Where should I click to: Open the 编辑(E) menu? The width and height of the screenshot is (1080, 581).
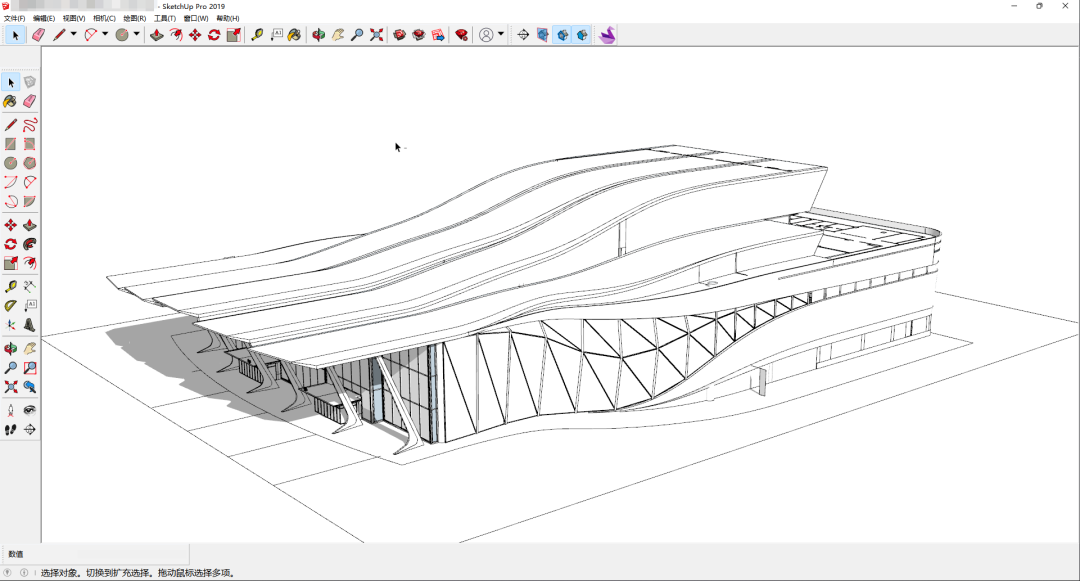click(44, 19)
